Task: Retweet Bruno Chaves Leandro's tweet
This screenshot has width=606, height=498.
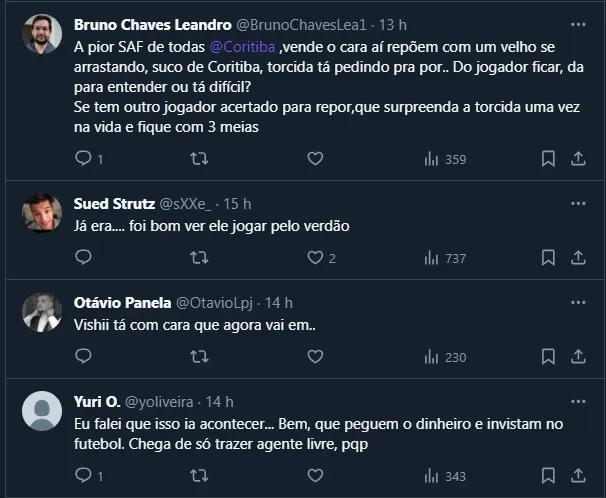Action: [x=199, y=158]
